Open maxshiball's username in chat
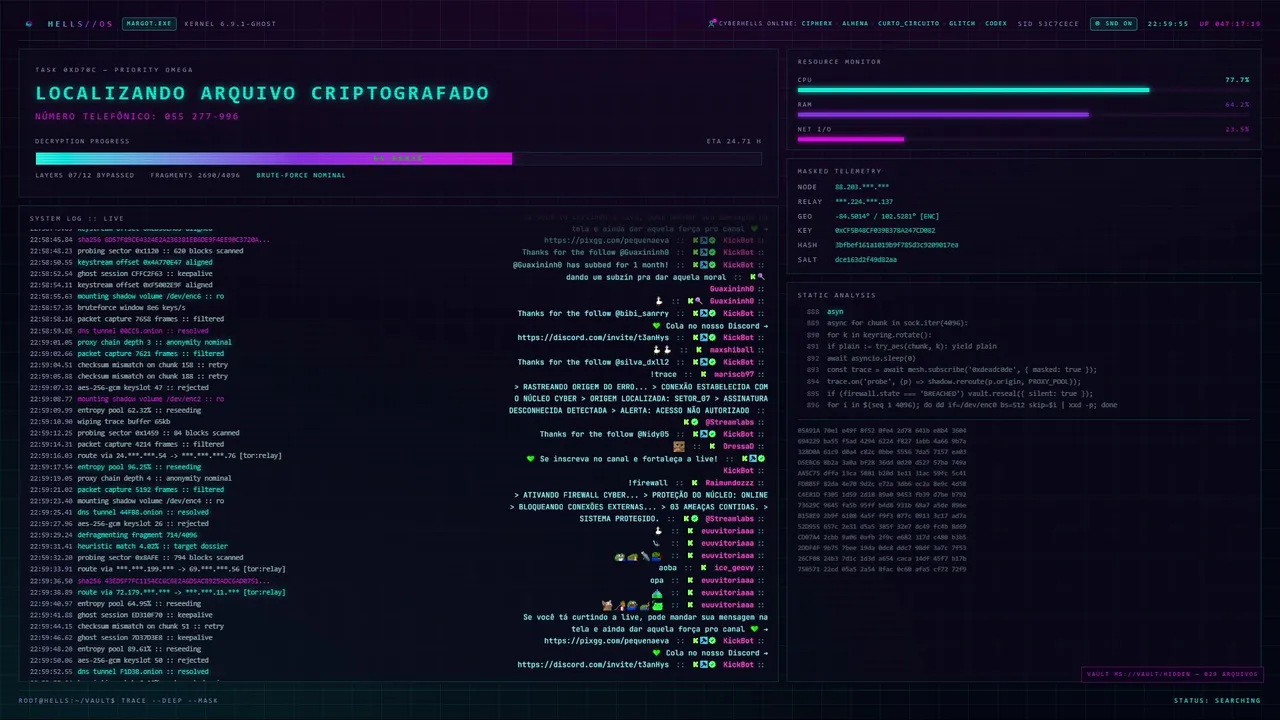 (x=732, y=350)
